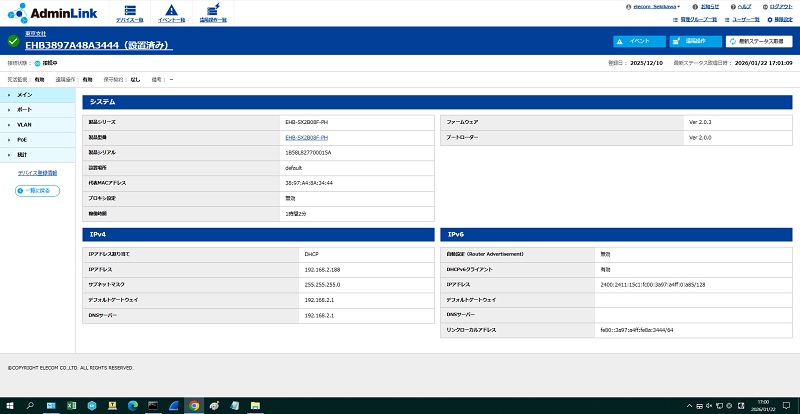Image resolution: width=800 pixels, height=414 pixels.
Task: Select the 統計 sidebar menu item
Action: tap(37, 155)
